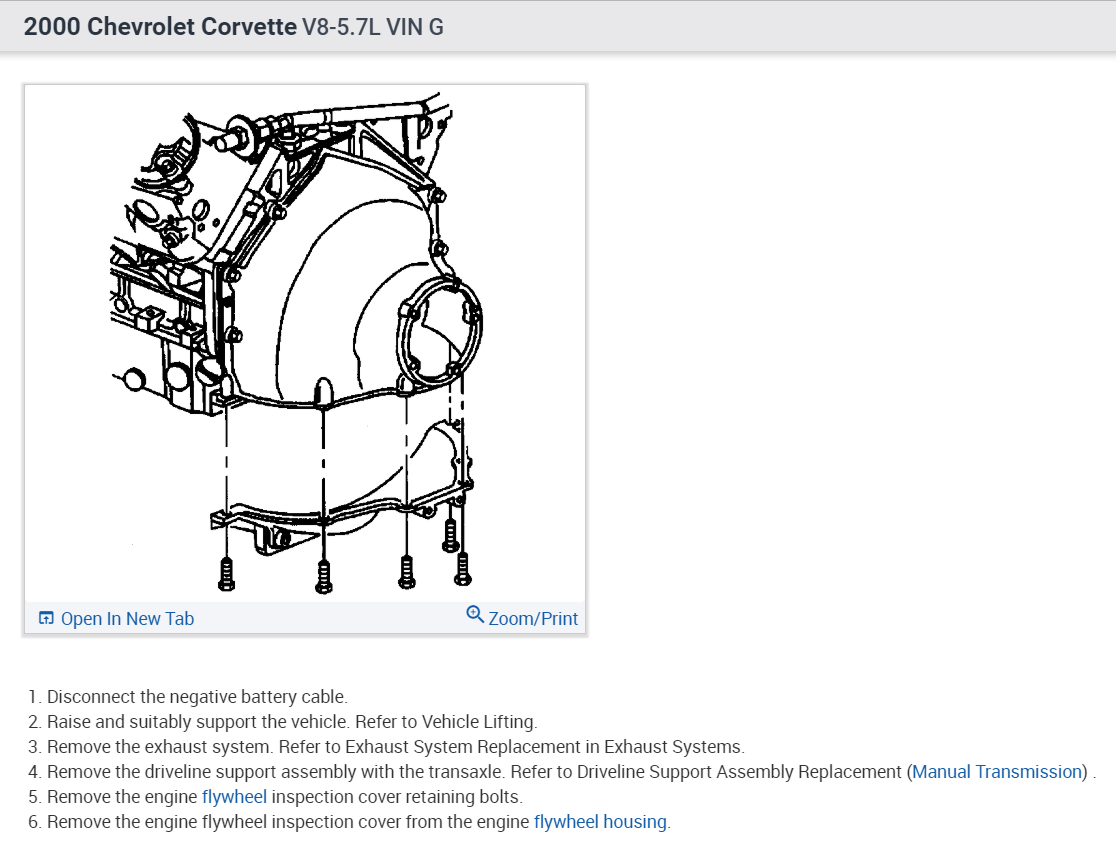The height and width of the screenshot is (847, 1116).
Task: Click the 'V8-5.7L VIN G' engine text
Action: click(373, 27)
